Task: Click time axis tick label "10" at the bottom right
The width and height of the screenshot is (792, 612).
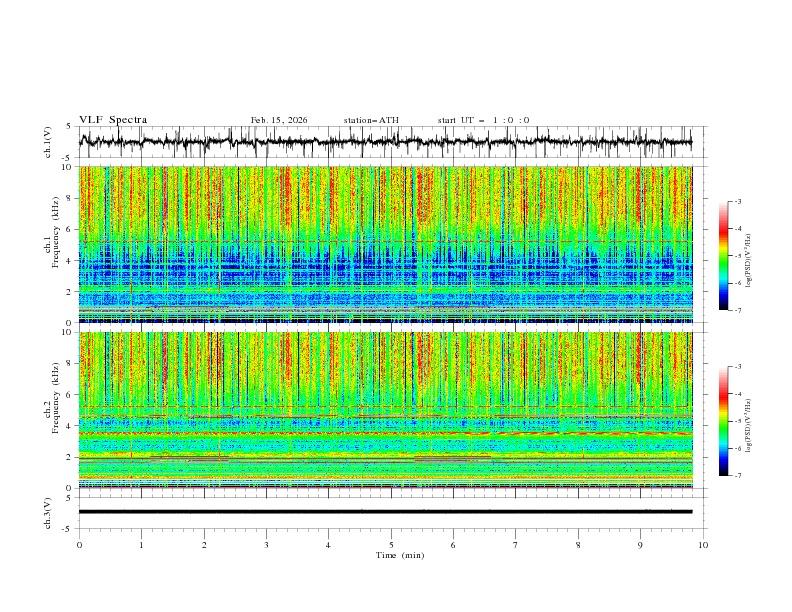Action: pyautogui.click(x=703, y=545)
